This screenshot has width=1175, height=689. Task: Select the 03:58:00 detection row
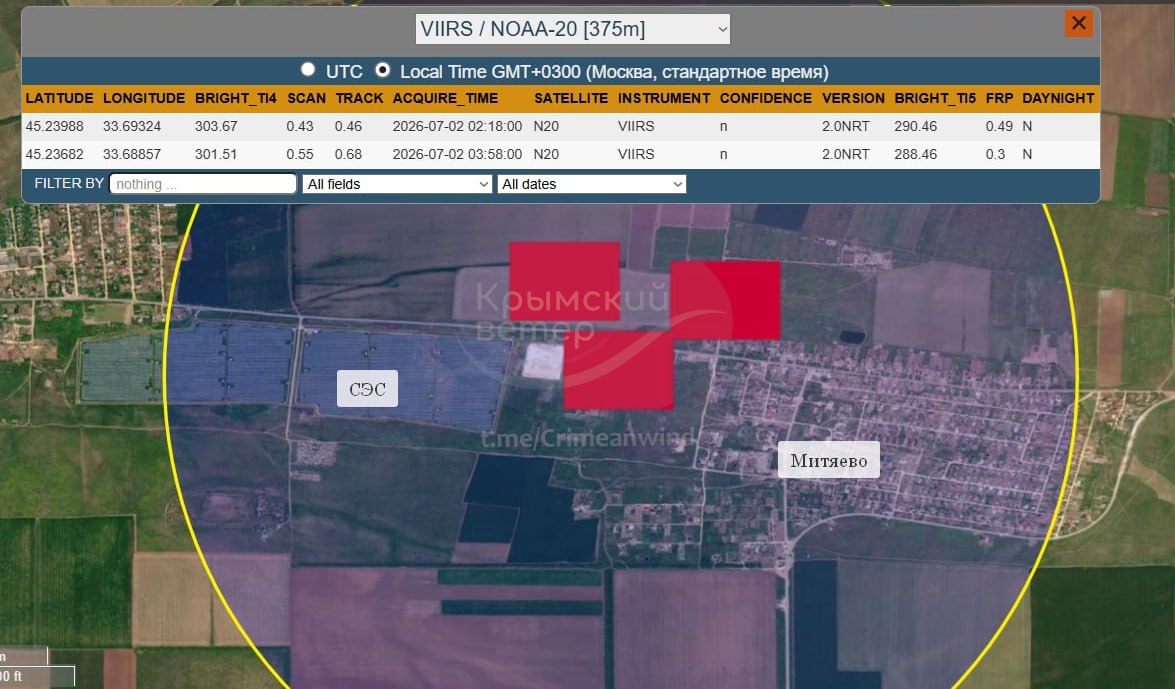pos(561,154)
